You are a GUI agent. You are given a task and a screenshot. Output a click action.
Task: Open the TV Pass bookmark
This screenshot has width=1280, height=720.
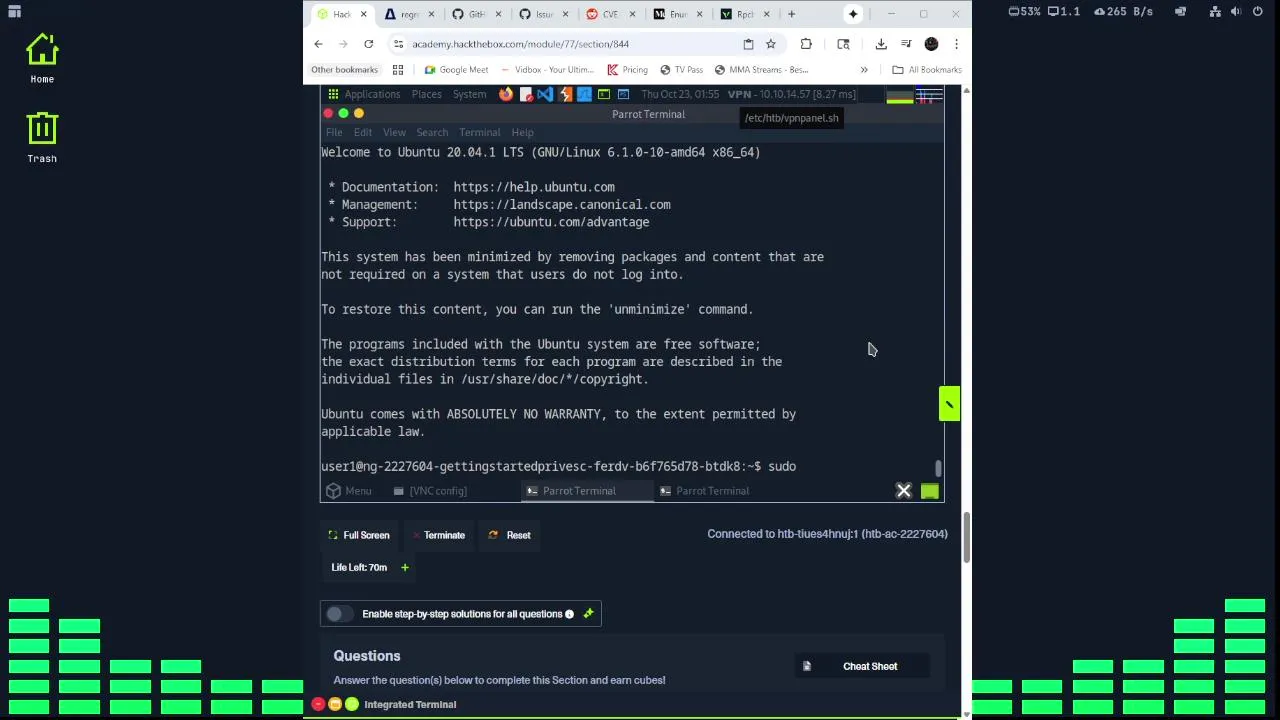tap(682, 70)
